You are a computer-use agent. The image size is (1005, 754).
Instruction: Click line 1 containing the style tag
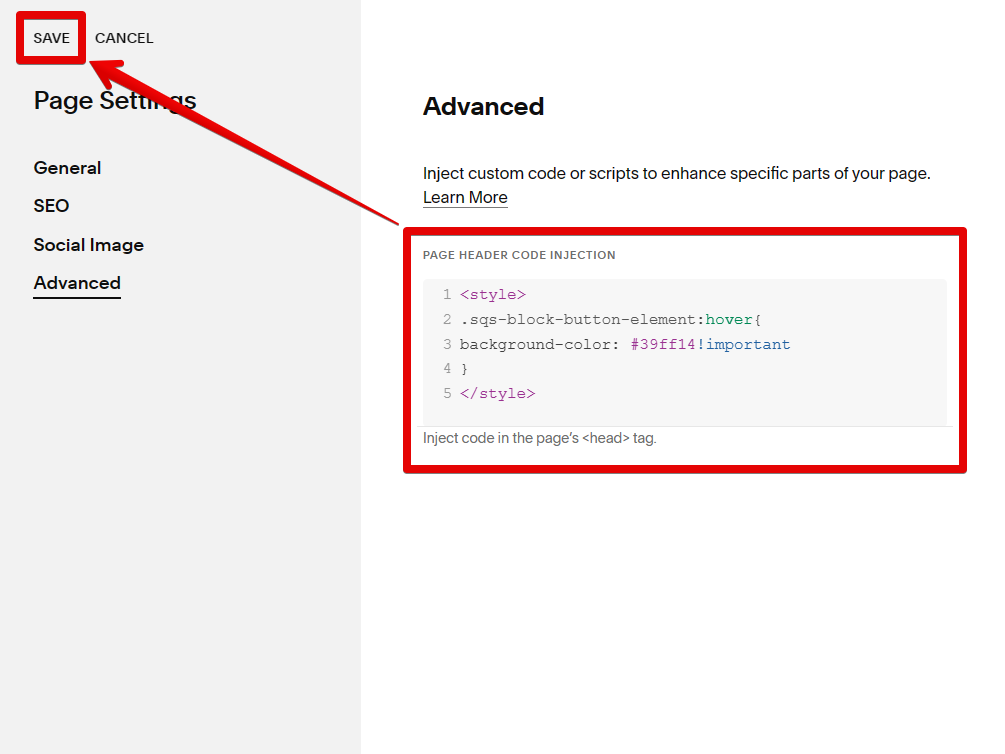tap(493, 294)
